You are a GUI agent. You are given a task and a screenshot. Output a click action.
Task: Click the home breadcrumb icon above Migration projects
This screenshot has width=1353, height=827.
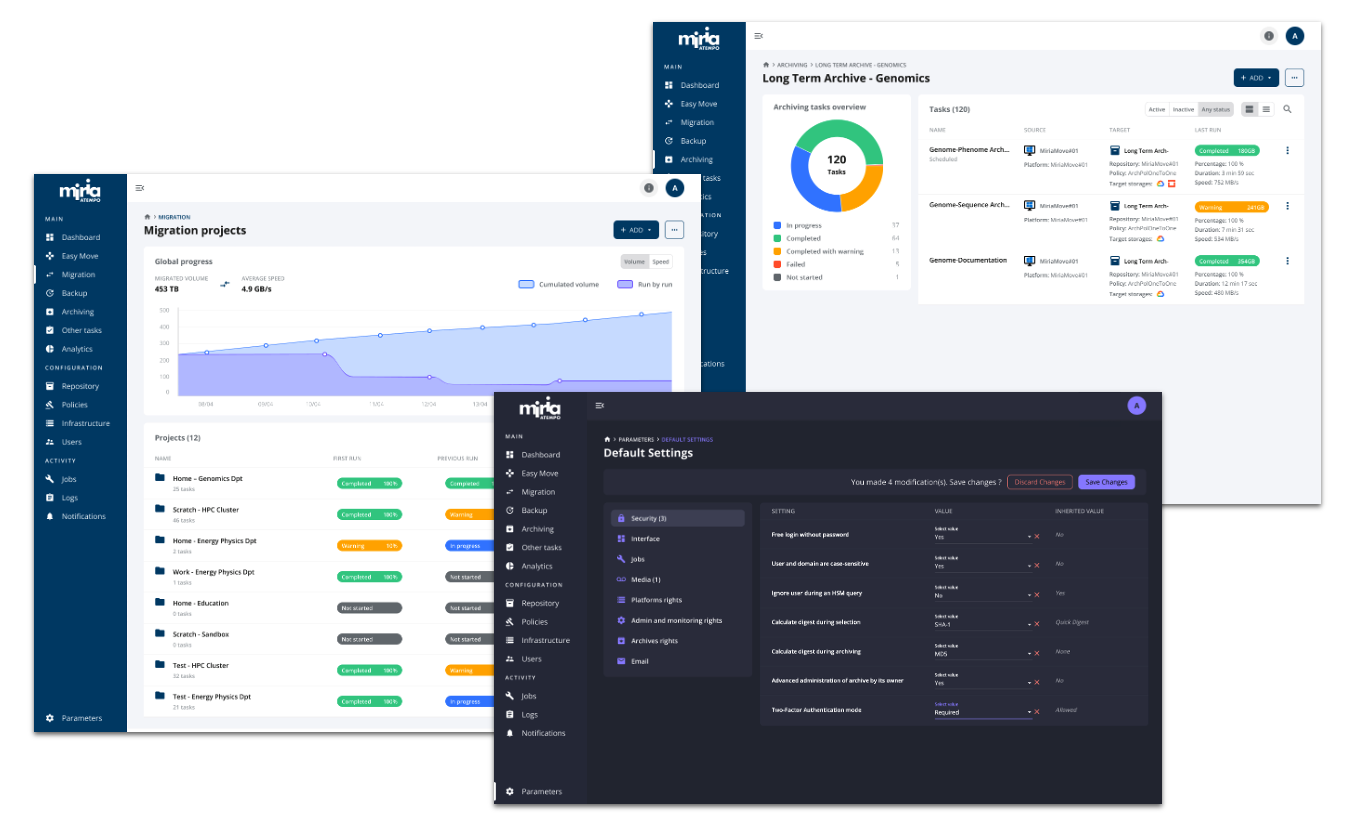click(148, 217)
